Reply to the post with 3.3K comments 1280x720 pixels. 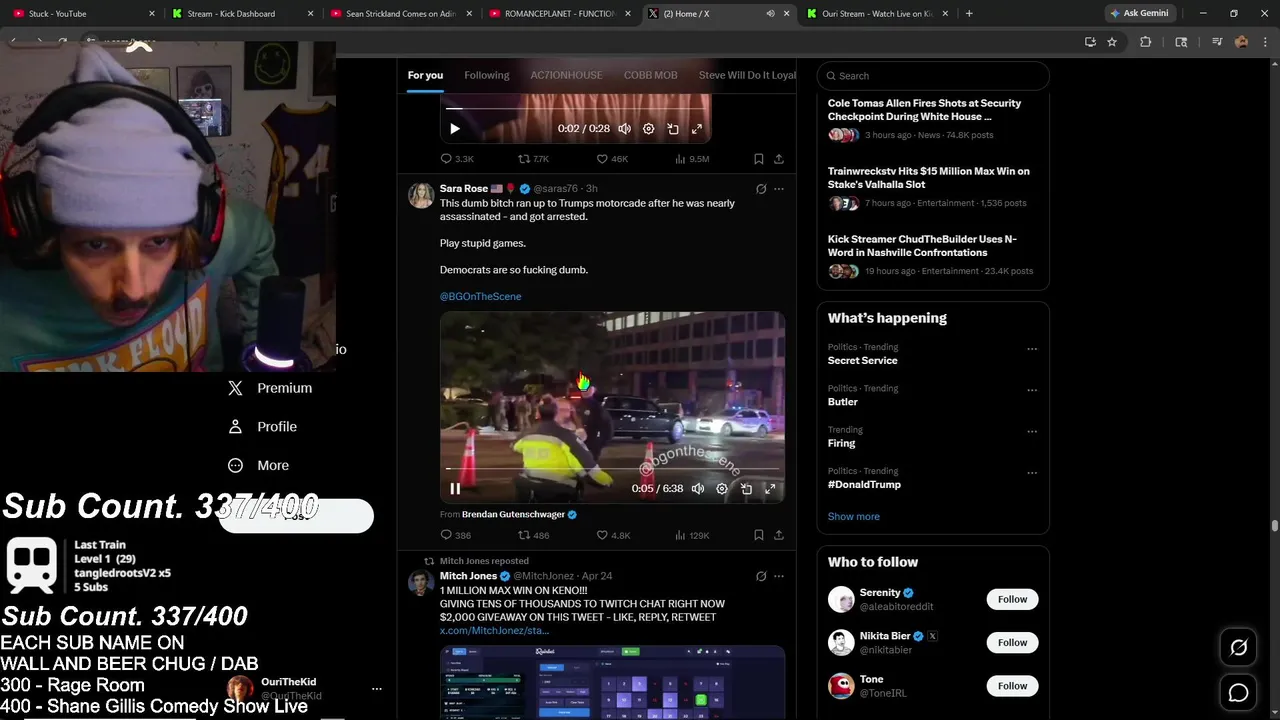[457, 159]
